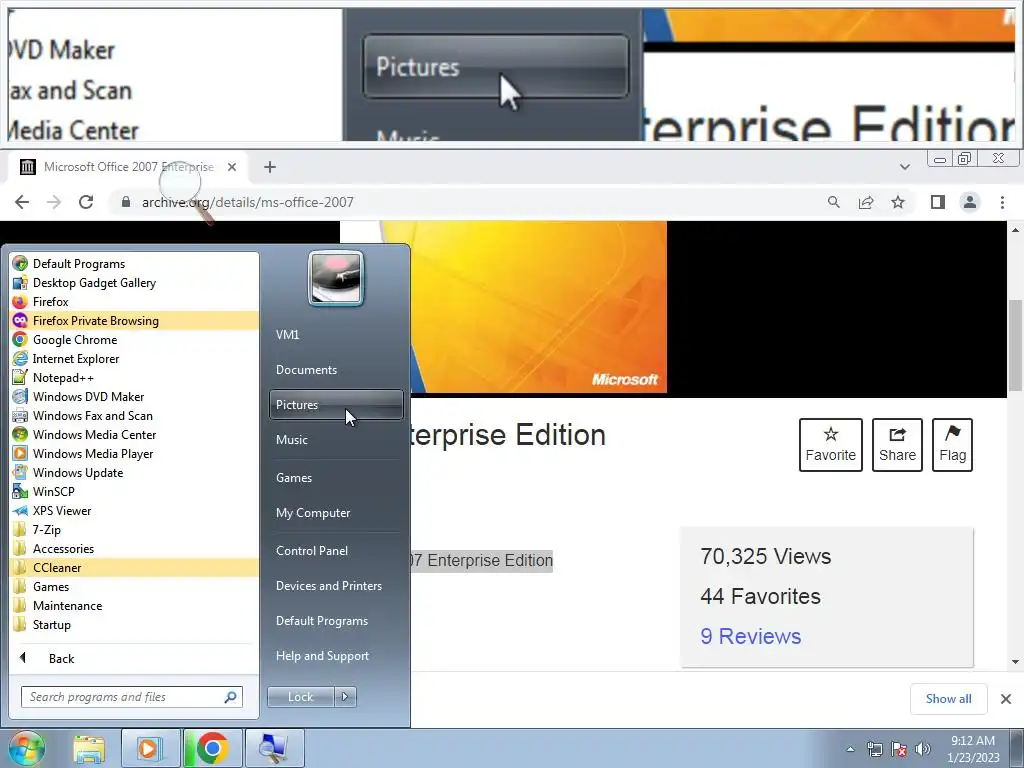Screen dimensions: 1024x768
Task: Open the volume tray icon
Action: click(x=923, y=749)
